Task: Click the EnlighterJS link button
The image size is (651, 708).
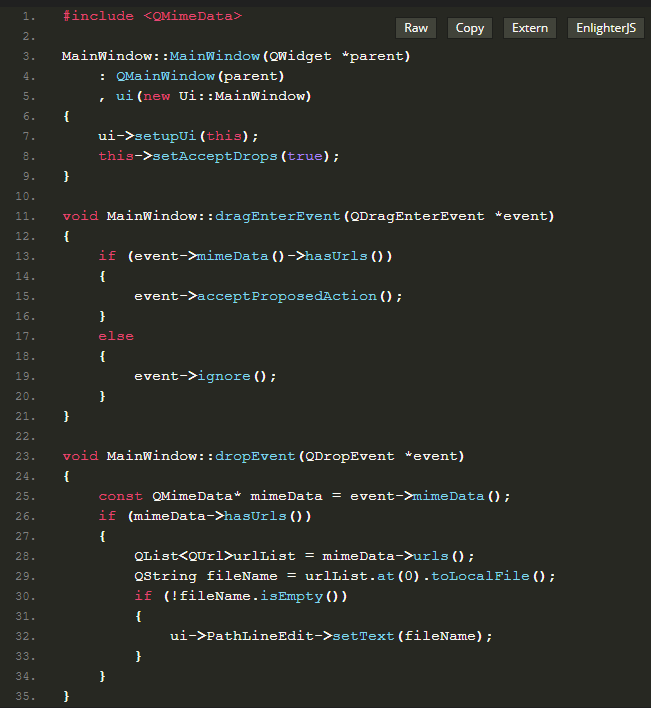Action: pos(606,28)
